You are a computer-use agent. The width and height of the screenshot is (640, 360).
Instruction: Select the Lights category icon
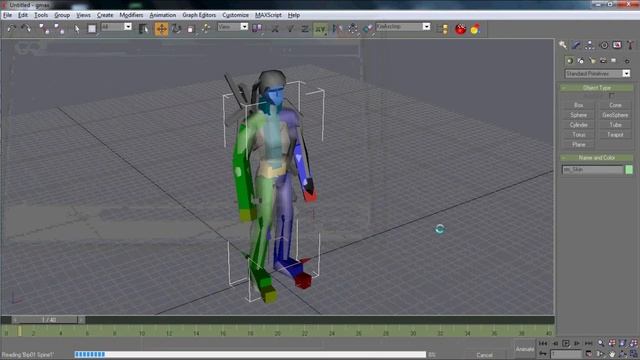(592, 61)
